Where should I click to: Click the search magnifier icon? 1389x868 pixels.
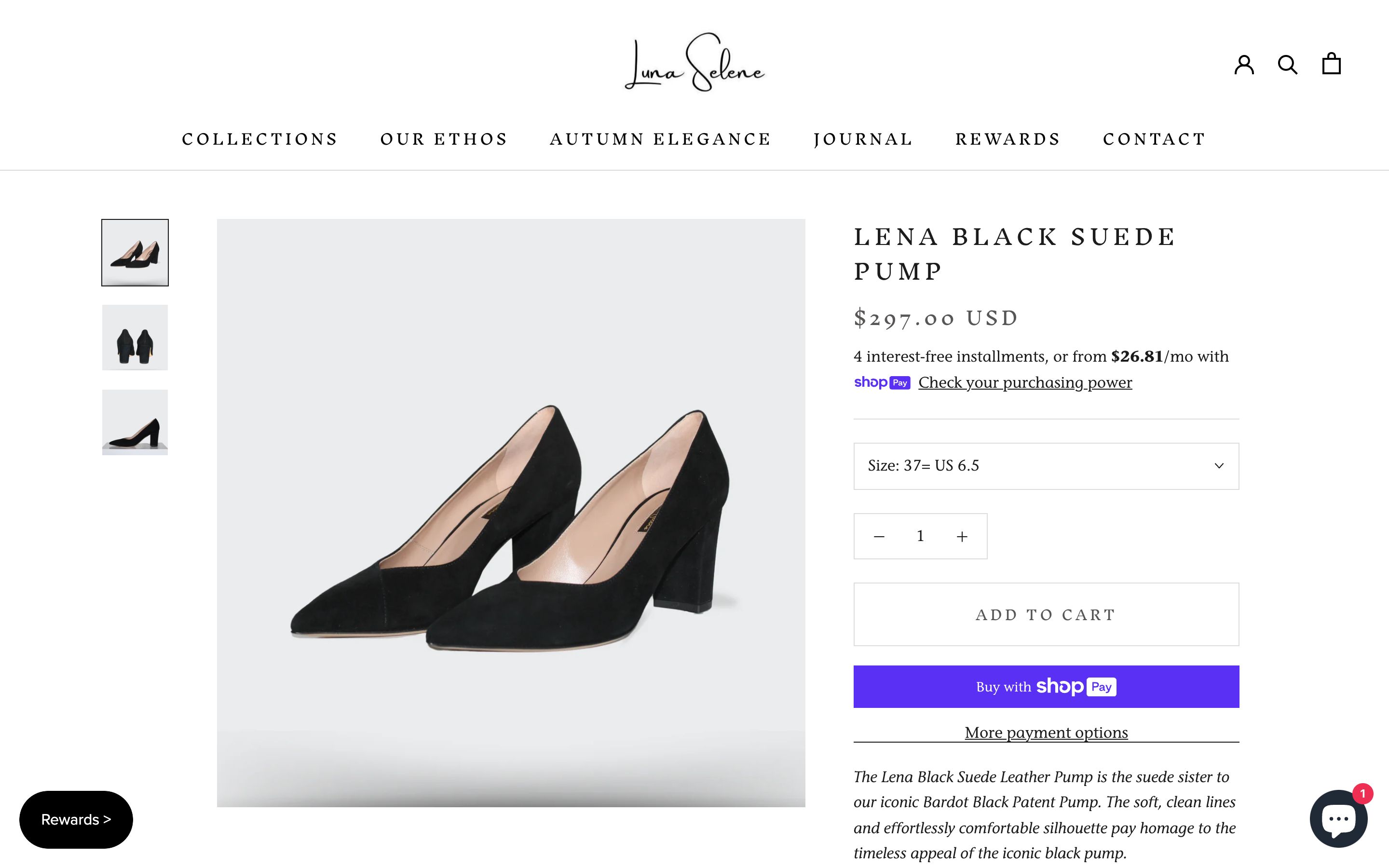point(1288,64)
